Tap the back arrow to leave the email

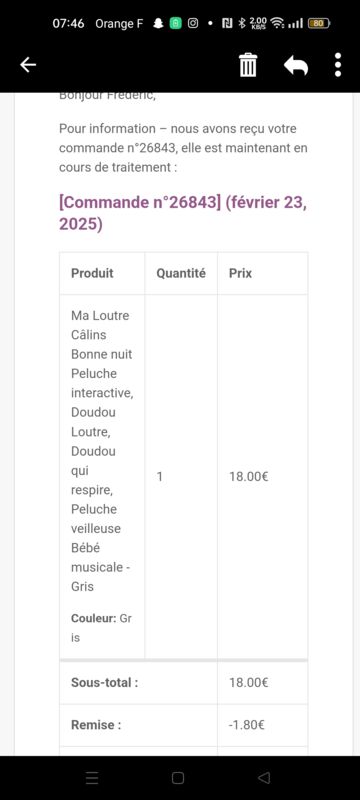pyautogui.click(x=28, y=65)
